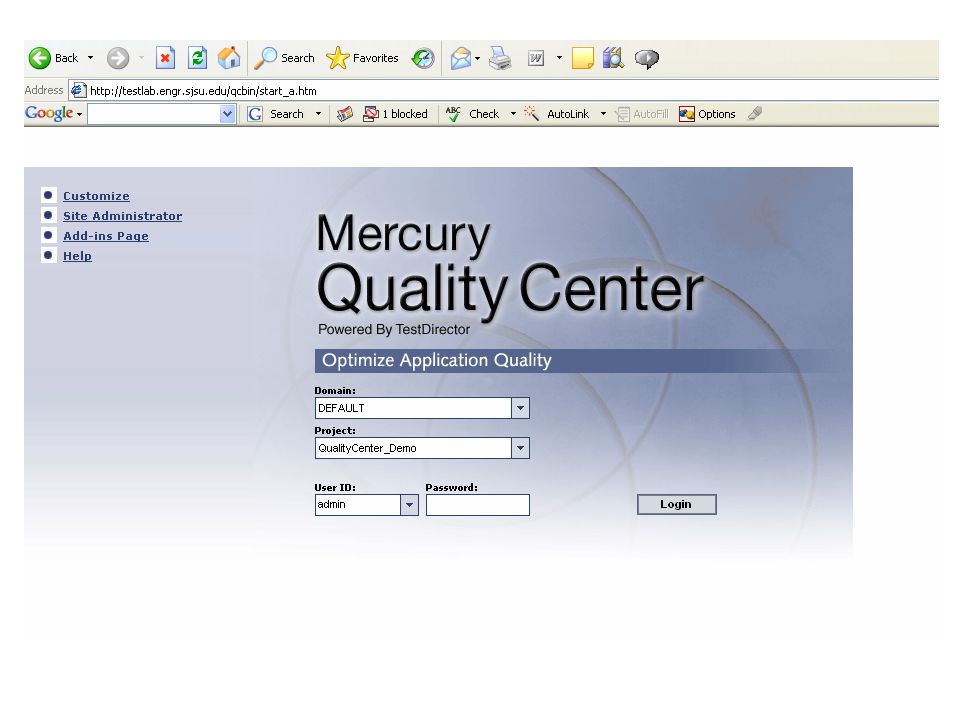Open the Research books and magnifier icon
960x720 pixels.
tap(613, 58)
